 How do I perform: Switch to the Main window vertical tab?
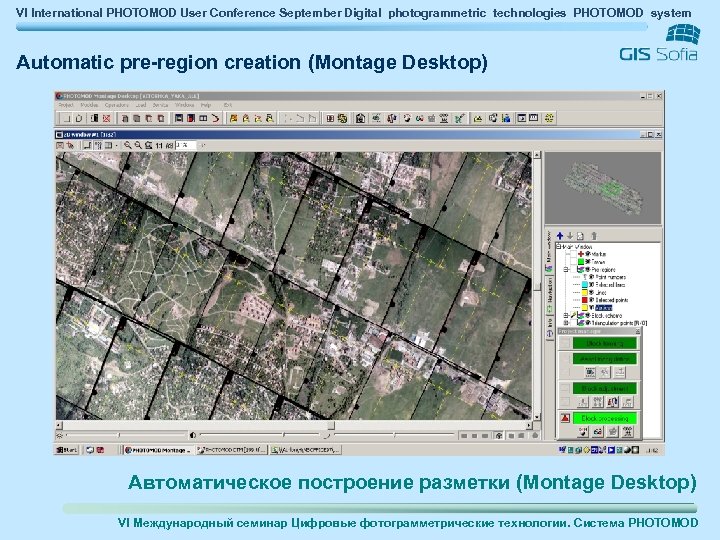549,251
